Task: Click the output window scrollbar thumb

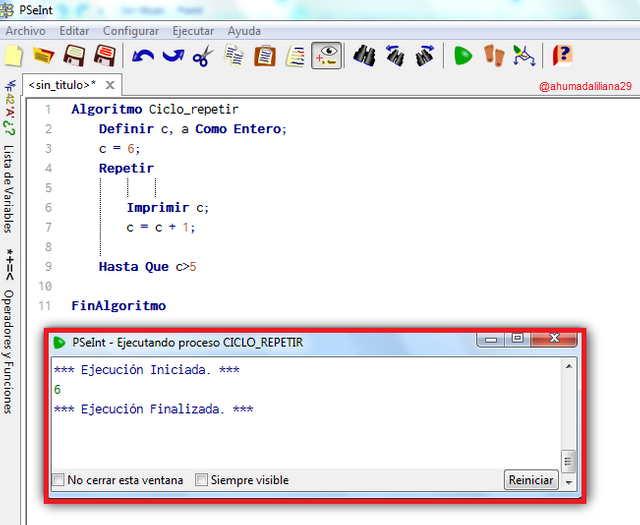Action: click(569, 461)
